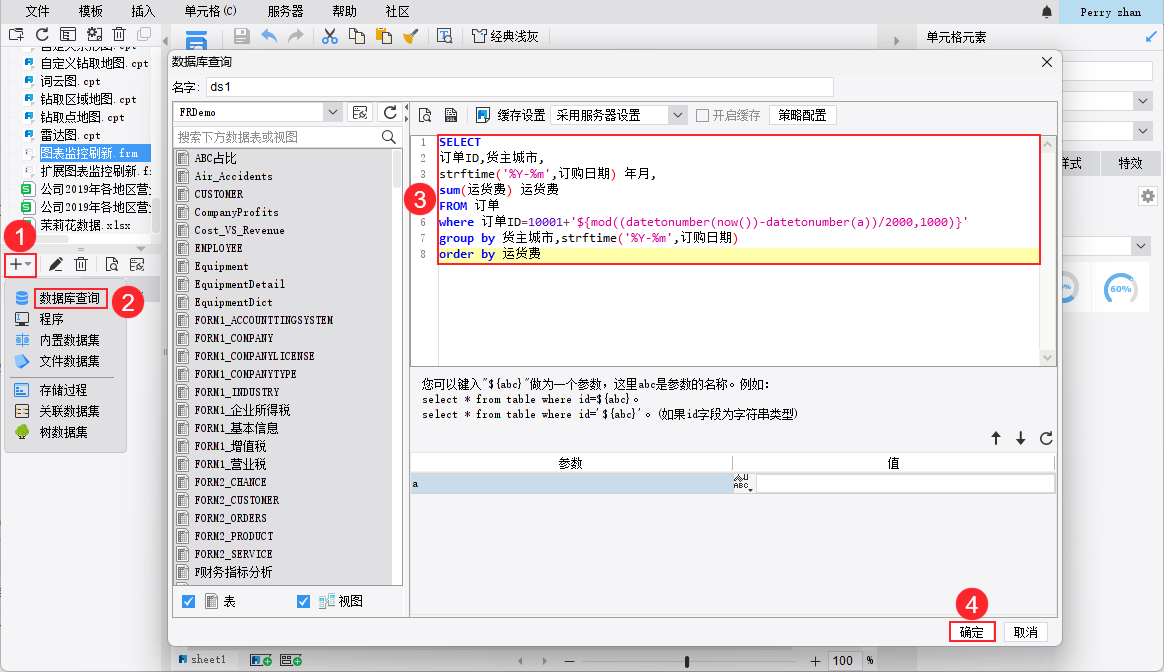Click the paste clipboard icon
This screenshot has height=672, width=1164.
click(384, 36)
